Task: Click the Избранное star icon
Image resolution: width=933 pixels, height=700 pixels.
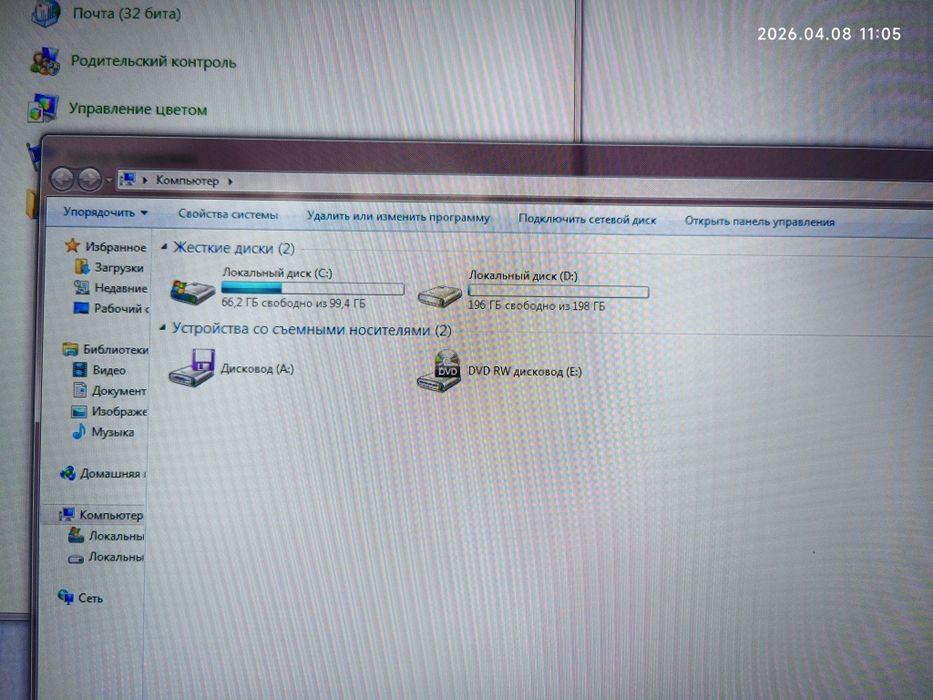Action: [x=73, y=245]
